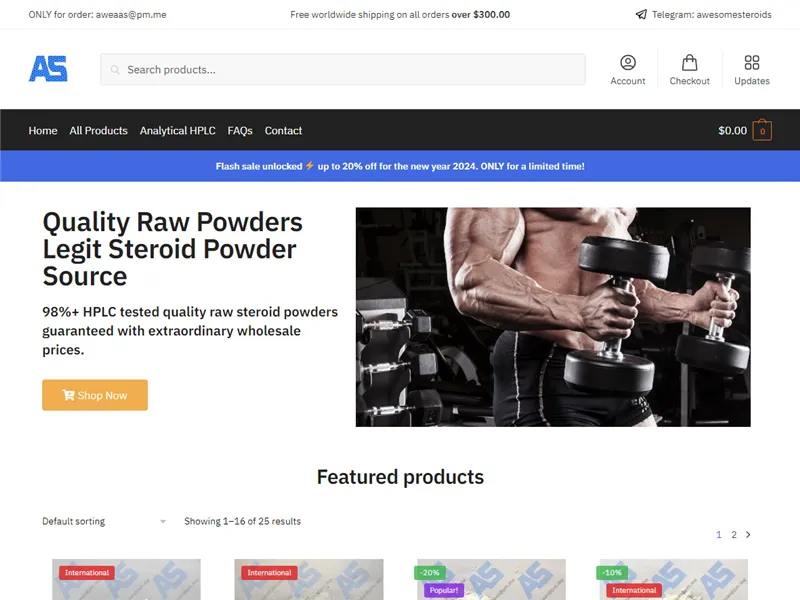Viewport: 800px width, 600px height.
Task: Open the Updates grid icon
Action: [751, 62]
